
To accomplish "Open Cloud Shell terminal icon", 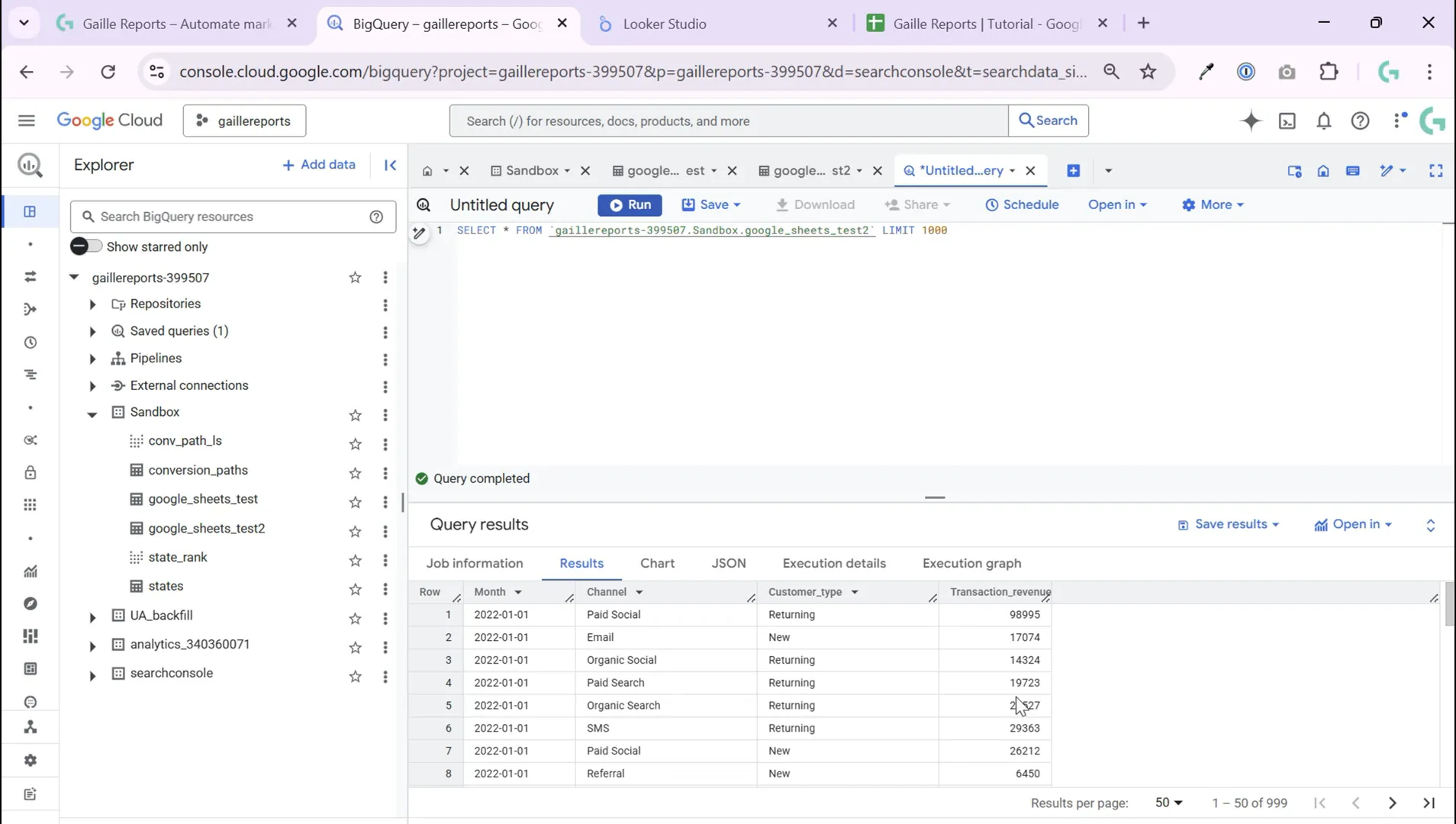I will pyautogui.click(x=1287, y=121).
